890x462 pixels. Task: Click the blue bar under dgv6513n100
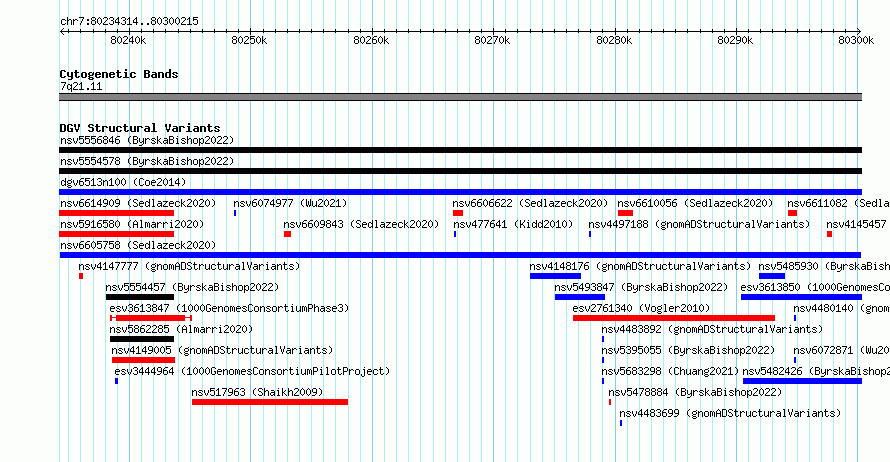pyautogui.click(x=460, y=192)
